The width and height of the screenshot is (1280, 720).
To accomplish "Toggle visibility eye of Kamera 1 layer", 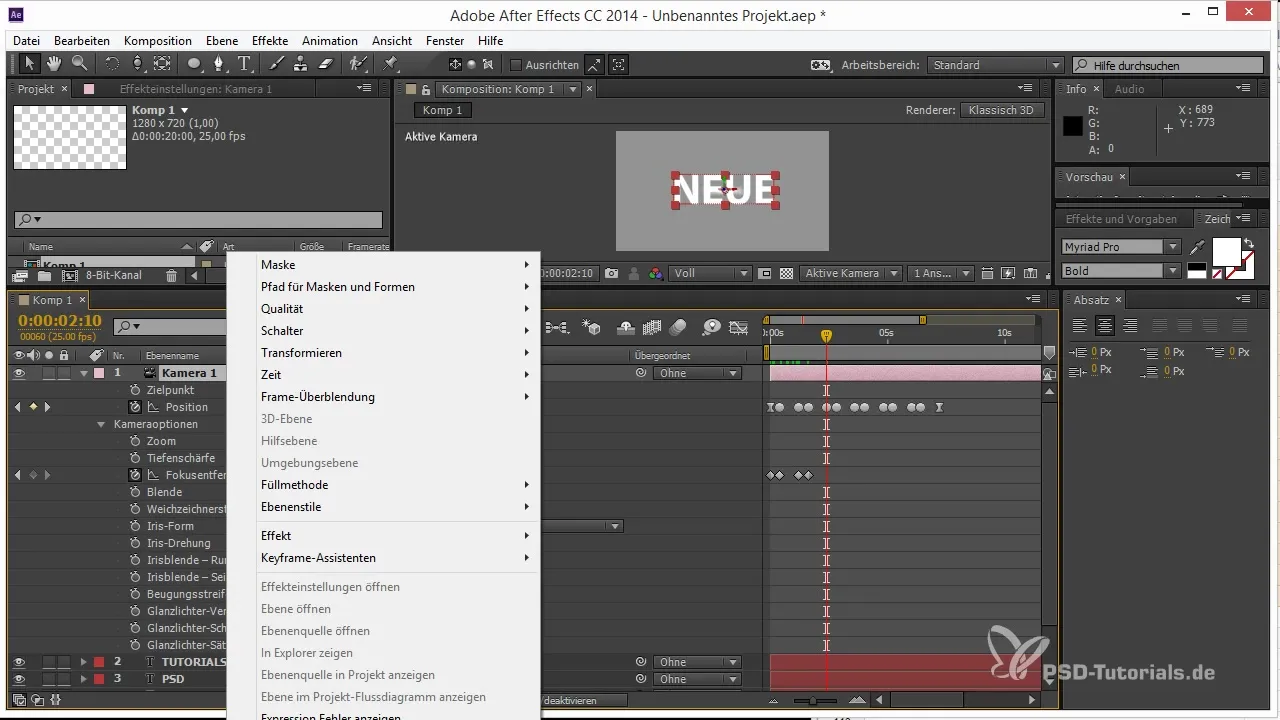I will (x=18, y=373).
